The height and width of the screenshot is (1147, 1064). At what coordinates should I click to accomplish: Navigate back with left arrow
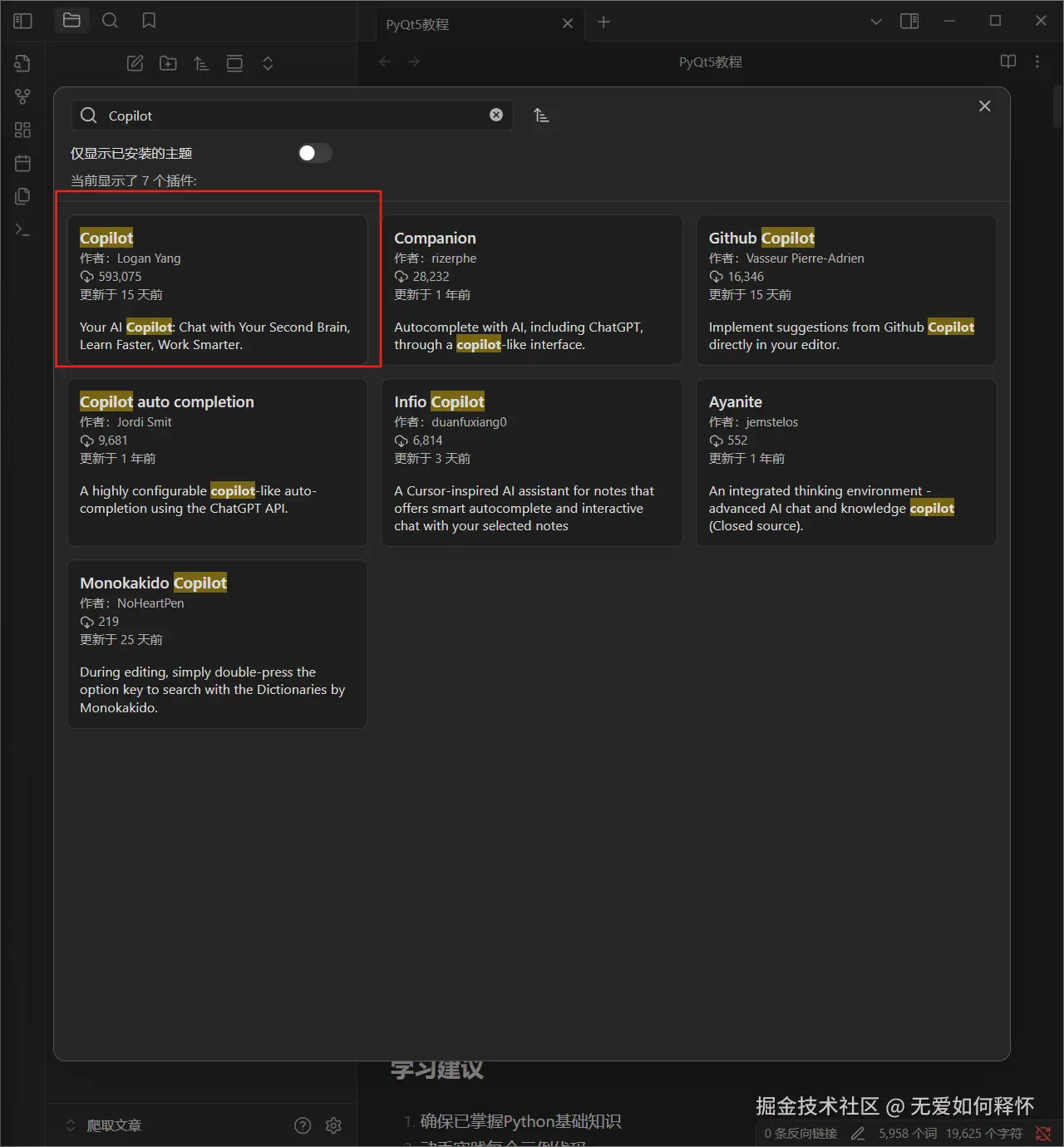(384, 62)
